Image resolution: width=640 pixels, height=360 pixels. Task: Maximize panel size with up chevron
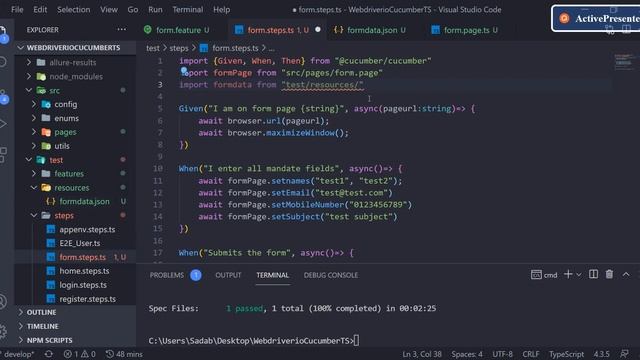(x=626, y=274)
